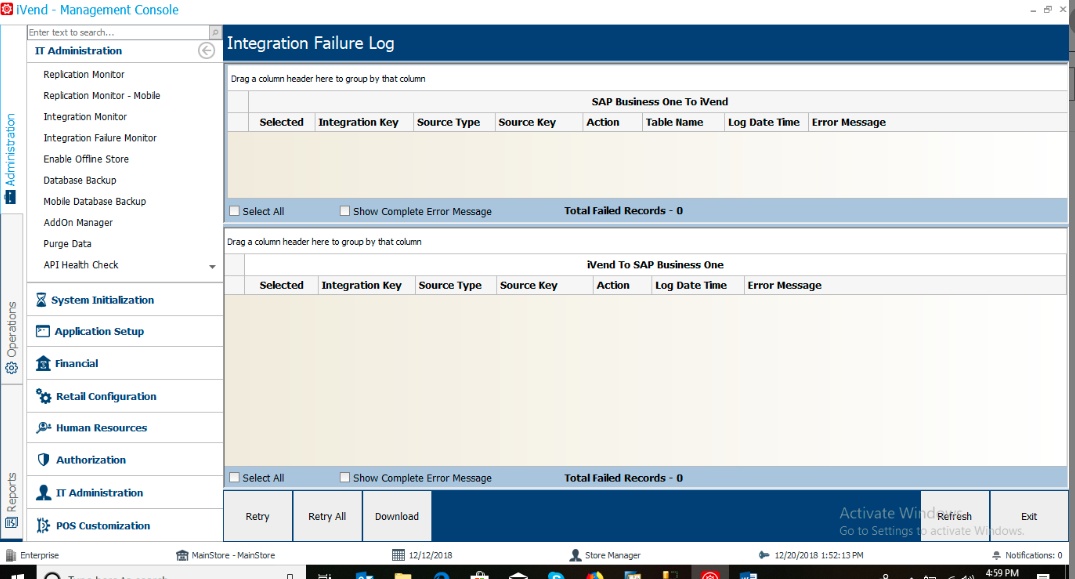
Task: Open Mobile Database Backup
Action: [x=95, y=201]
